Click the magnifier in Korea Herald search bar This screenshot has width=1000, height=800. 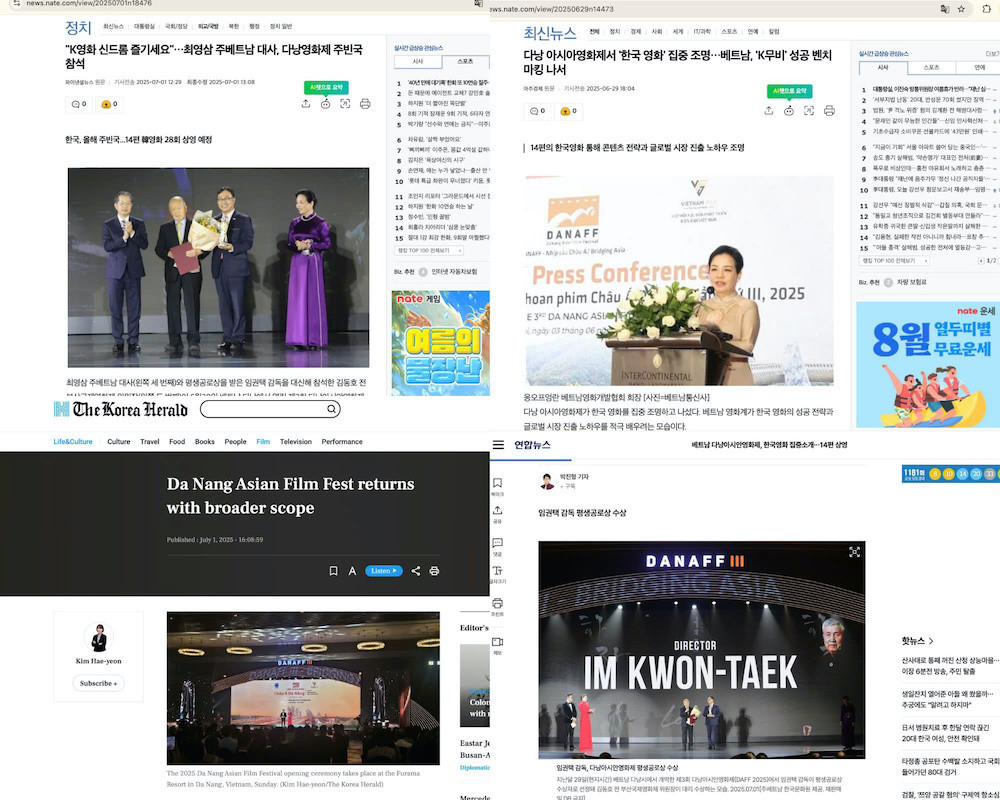coord(332,409)
